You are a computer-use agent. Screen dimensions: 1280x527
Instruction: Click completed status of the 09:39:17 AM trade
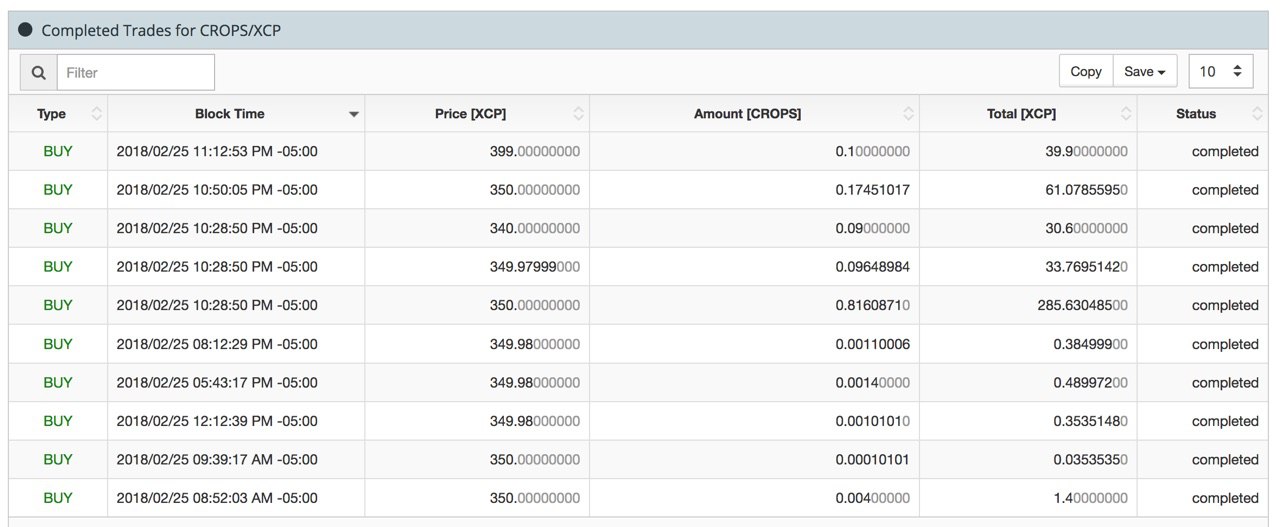[1225, 460]
